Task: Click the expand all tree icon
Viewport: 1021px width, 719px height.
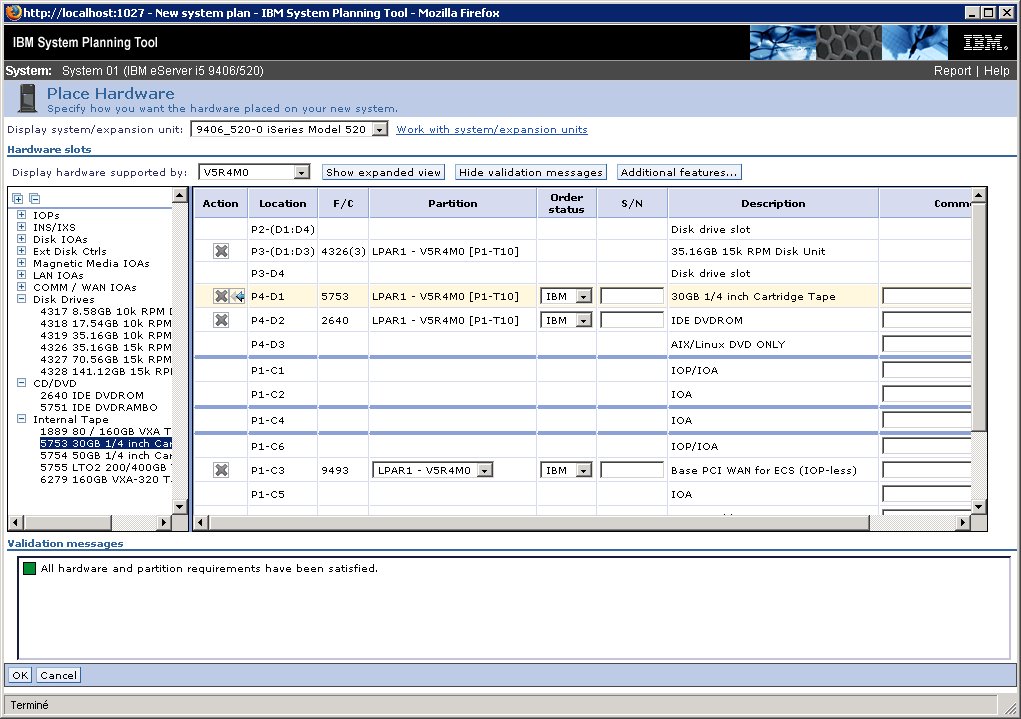Action: [x=18, y=199]
